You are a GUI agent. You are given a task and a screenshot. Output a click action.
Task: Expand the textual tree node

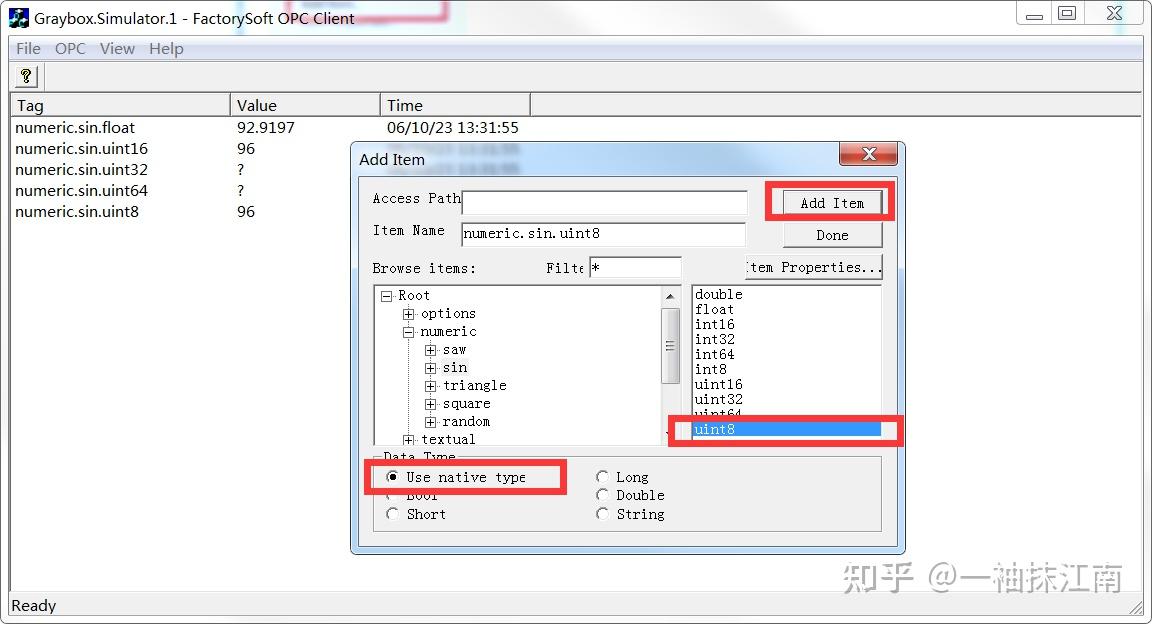408,438
